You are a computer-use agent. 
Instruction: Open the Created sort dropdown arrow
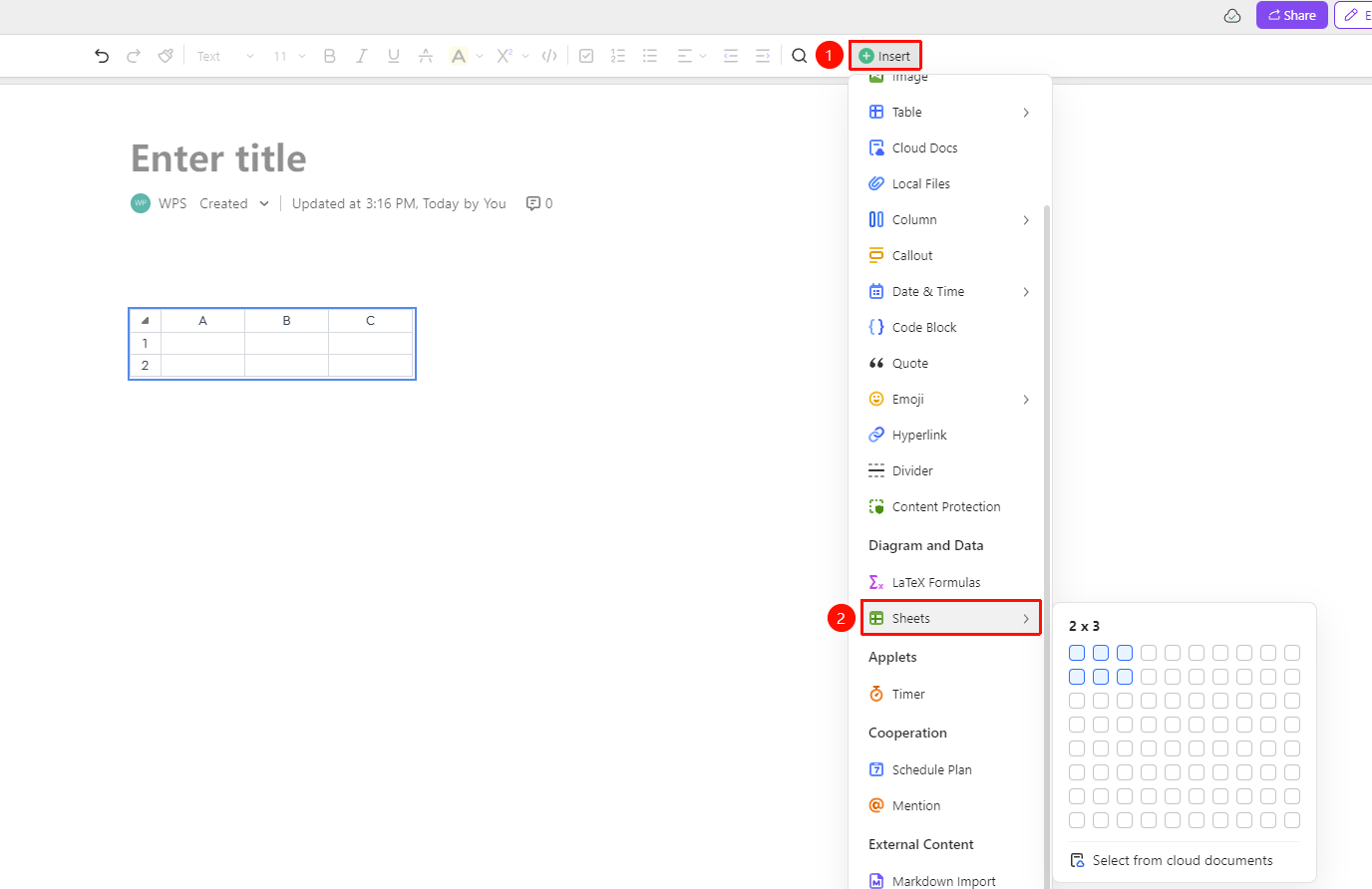[264, 203]
